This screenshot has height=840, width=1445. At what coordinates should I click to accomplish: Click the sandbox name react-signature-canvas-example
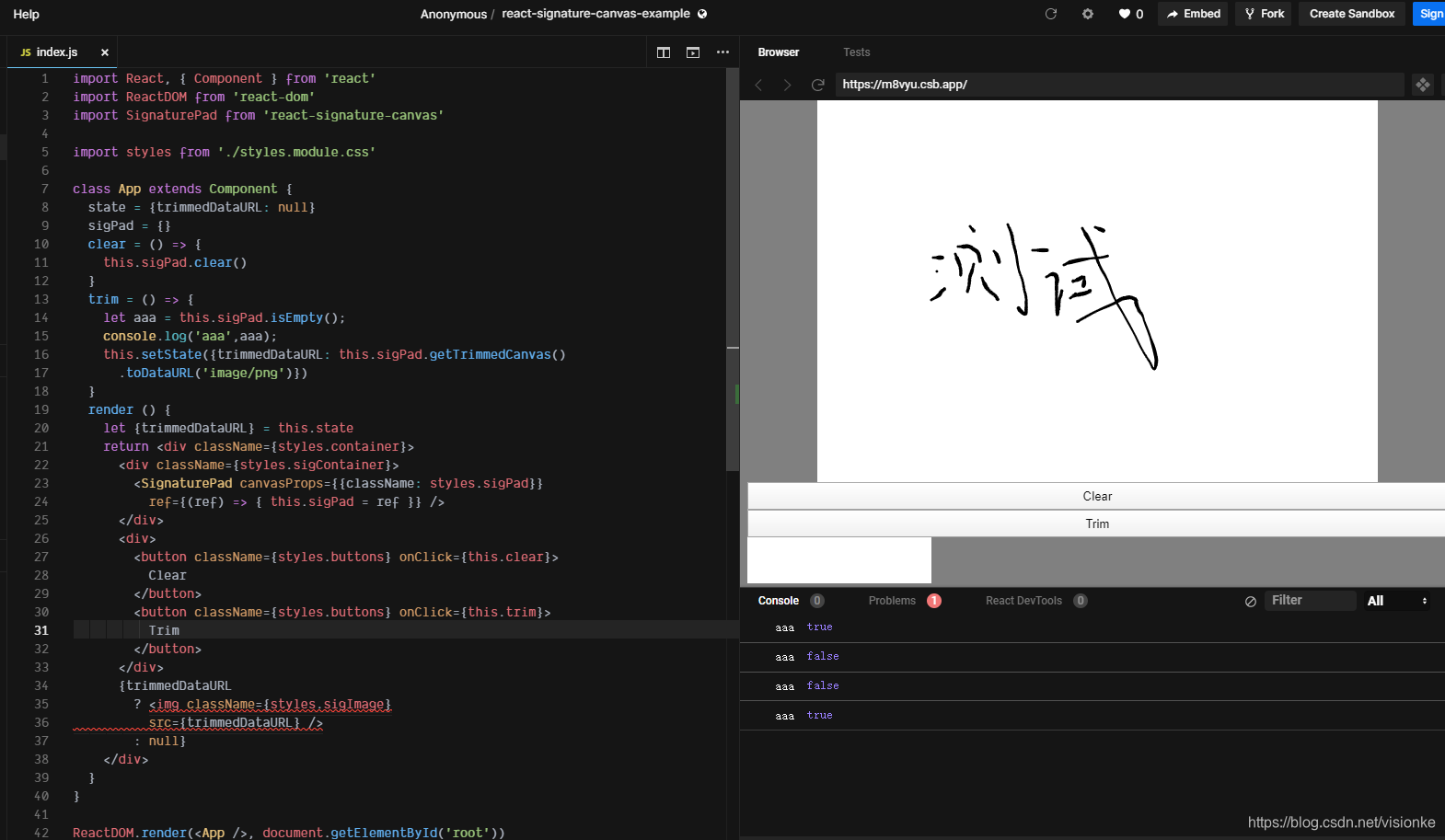tap(595, 14)
